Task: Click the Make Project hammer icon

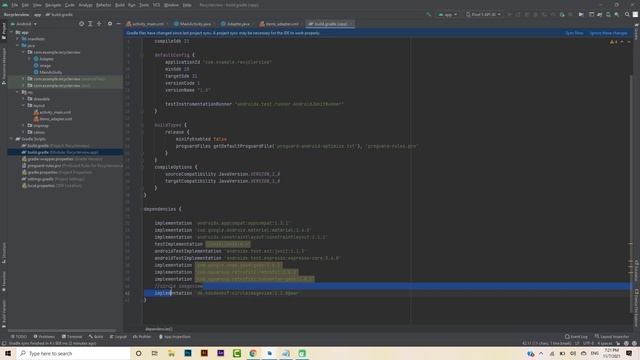Action: [x=429, y=14]
